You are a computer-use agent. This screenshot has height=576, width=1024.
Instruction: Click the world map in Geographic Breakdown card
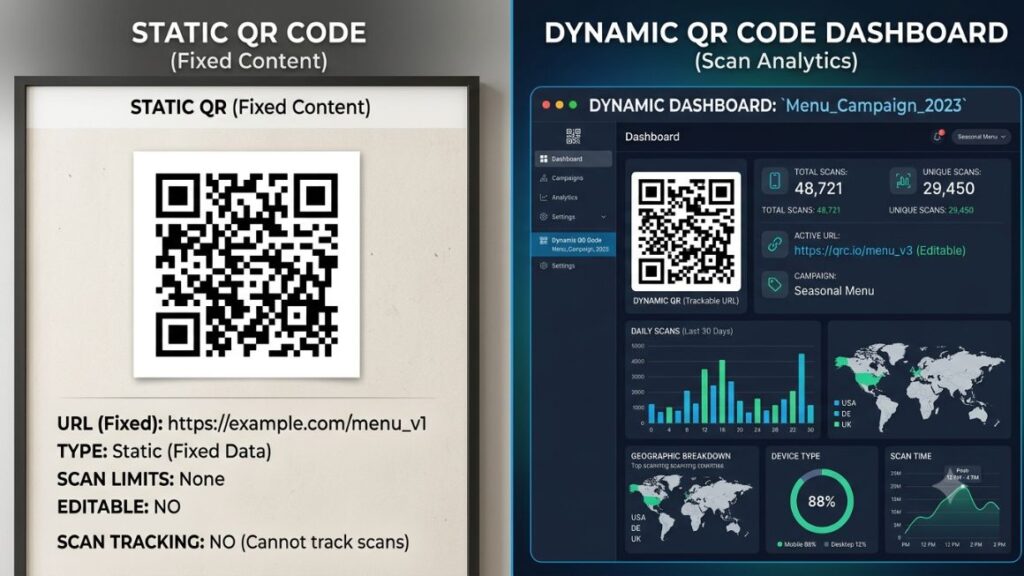click(691, 507)
